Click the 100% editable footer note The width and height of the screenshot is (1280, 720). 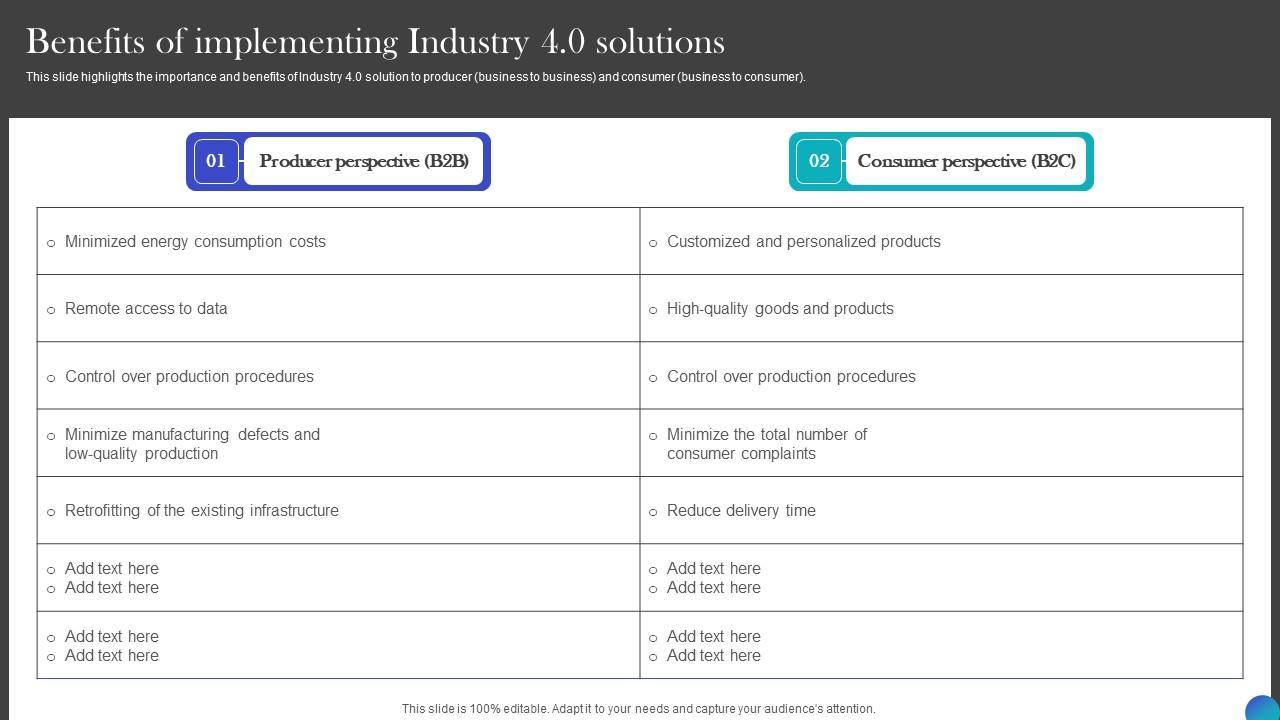pyautogui.click(x=638, y=709)
